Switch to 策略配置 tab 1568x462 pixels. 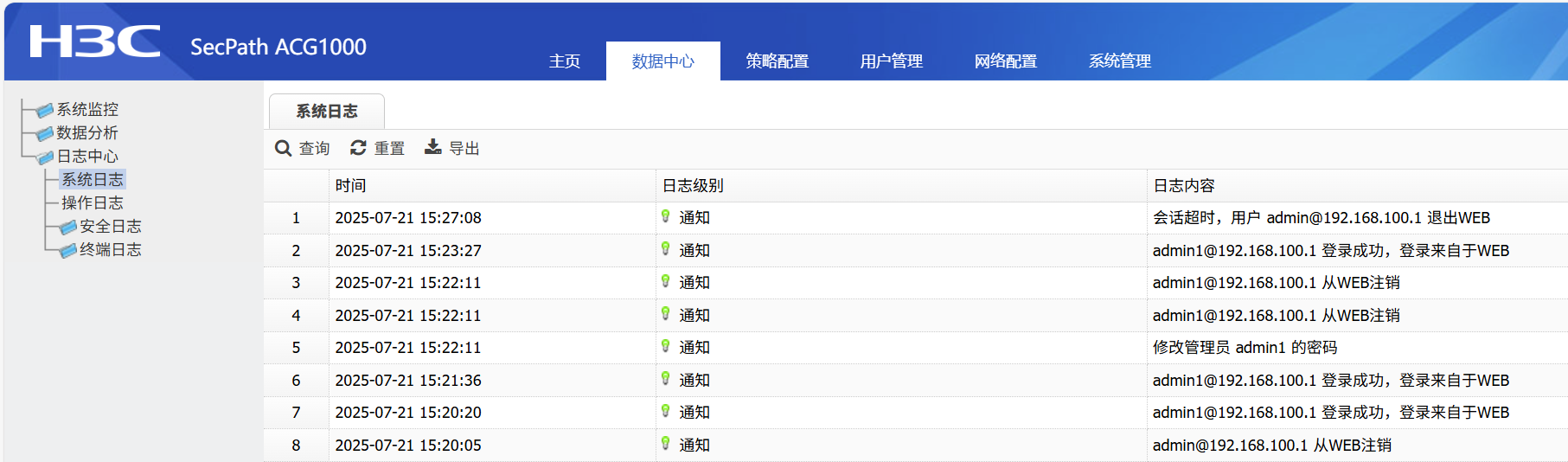(x=778, y=61)
